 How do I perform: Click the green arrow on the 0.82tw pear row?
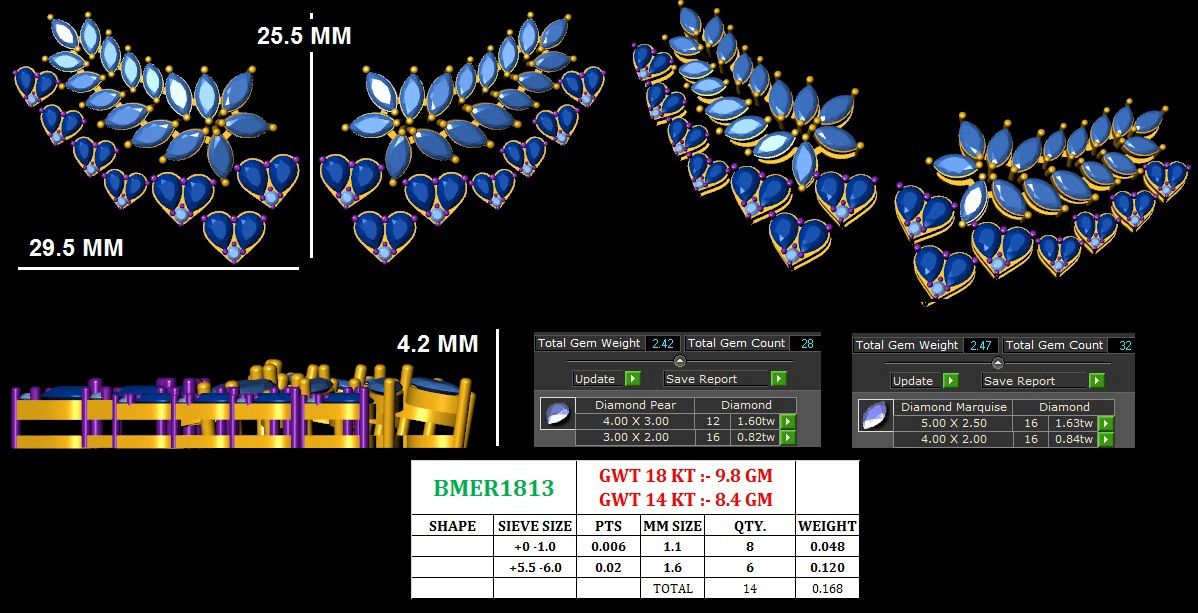click(787, 437)
